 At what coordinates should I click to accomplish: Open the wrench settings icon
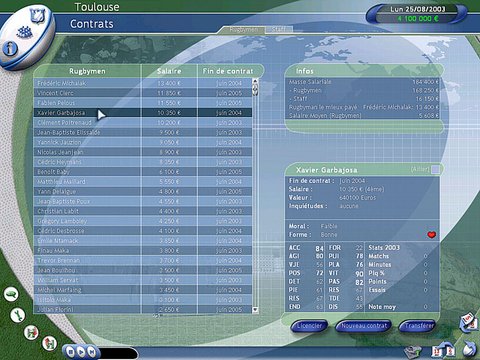point(18,315)
